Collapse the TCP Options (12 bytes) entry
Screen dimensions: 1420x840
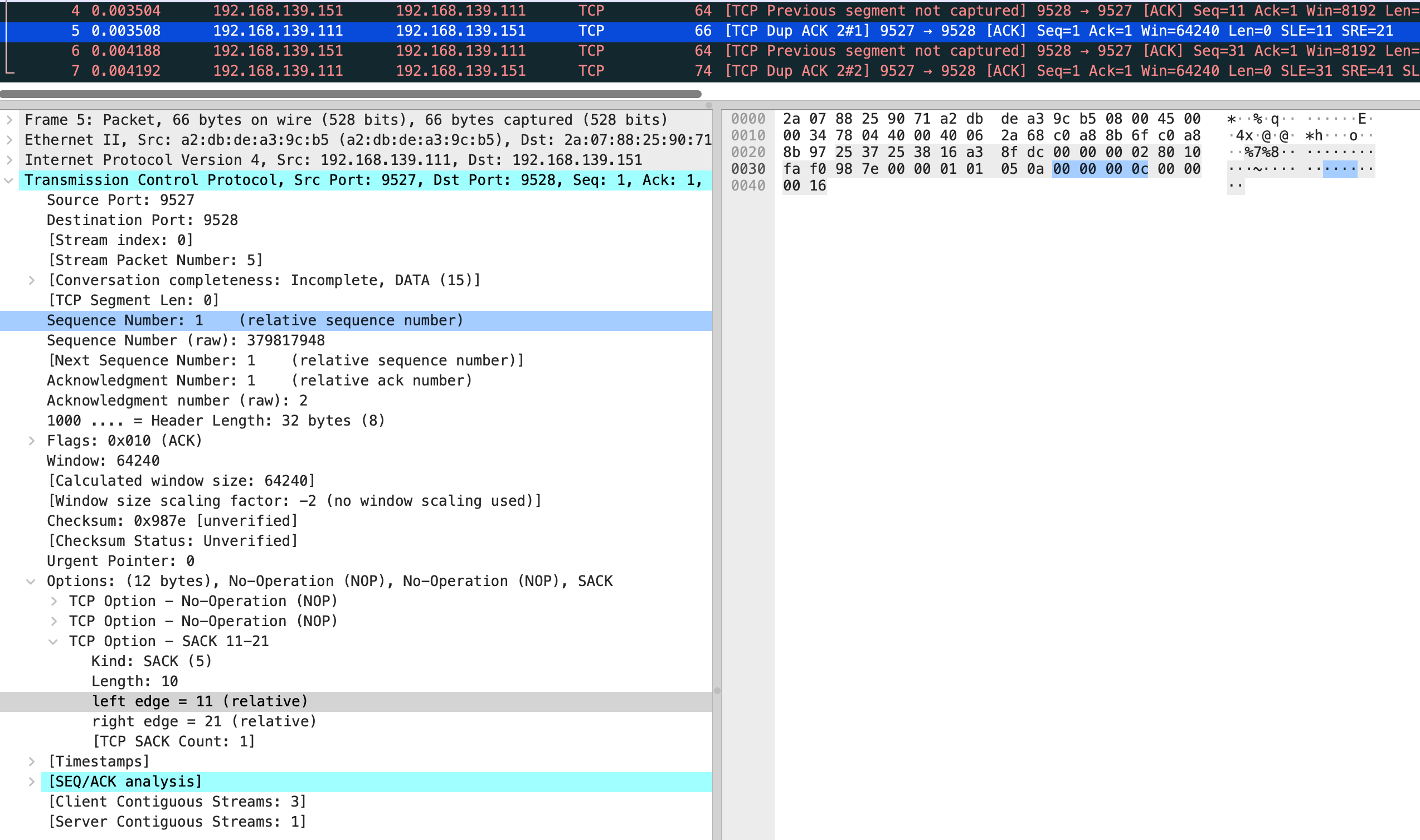[32, 582]
